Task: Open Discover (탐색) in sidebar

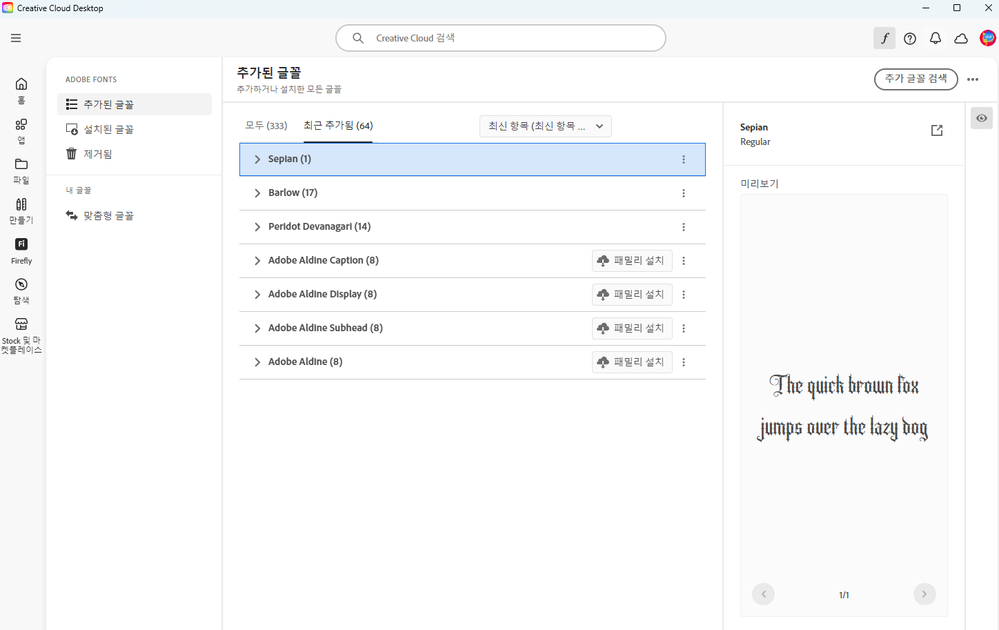Action: coord(21,292)
